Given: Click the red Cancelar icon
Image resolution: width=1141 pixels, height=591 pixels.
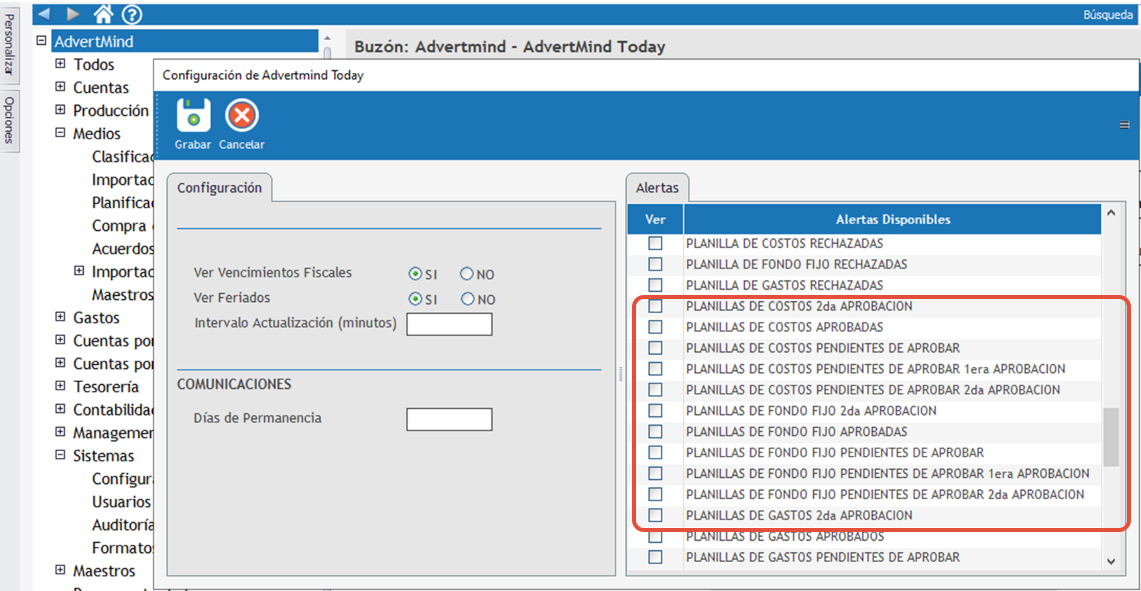Looking at the screenshot, I should 242,115.
